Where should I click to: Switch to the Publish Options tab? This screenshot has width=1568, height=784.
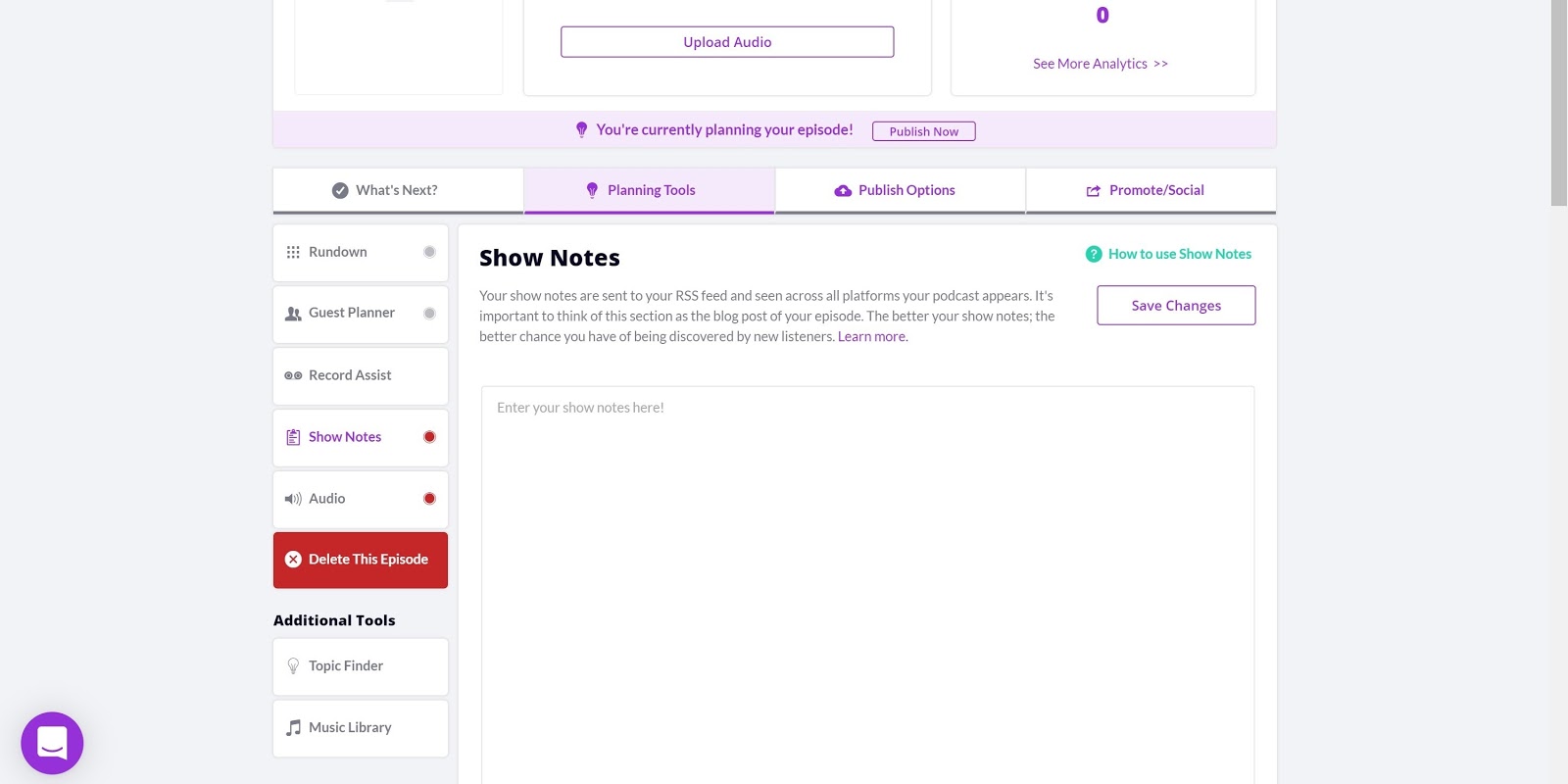[900, 190]
